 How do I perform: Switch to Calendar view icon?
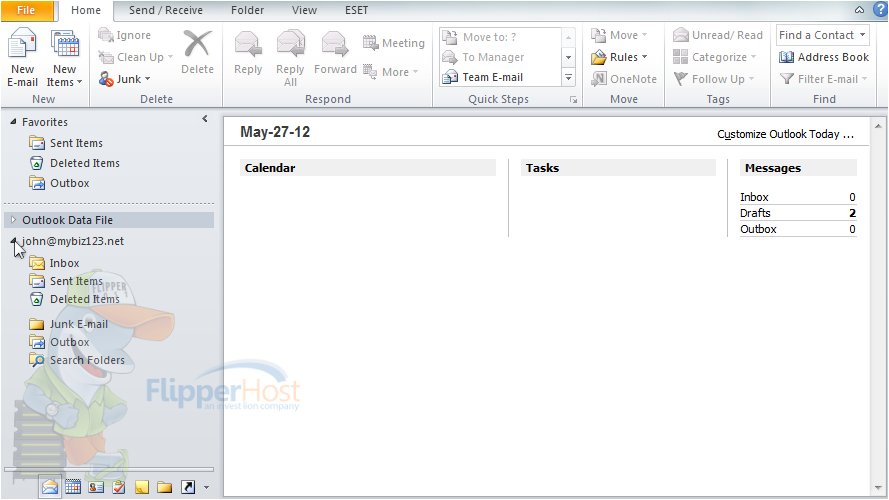tap(73, 487)
